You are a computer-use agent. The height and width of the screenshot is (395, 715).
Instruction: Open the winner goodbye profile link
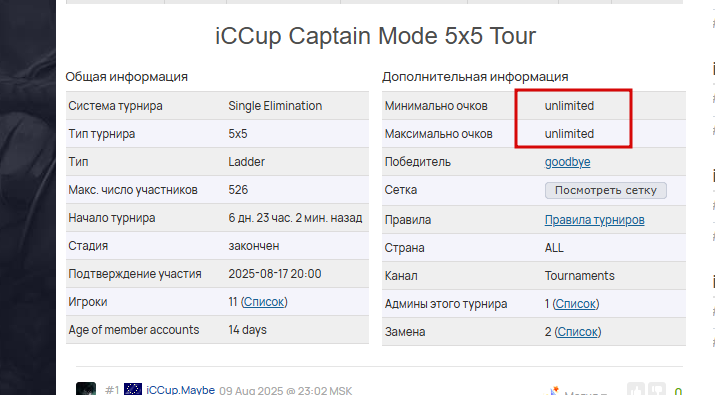(x=567, y=162)
